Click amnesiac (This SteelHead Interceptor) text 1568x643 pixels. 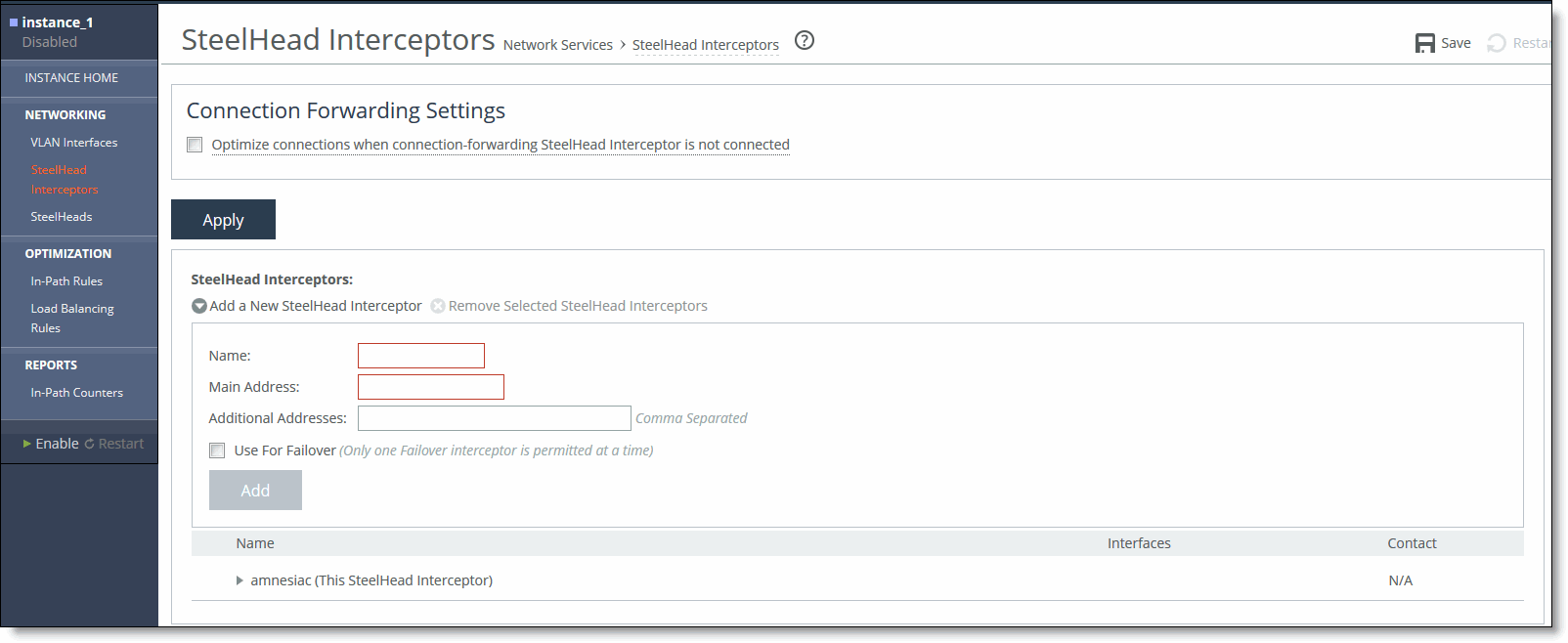[371, 580]
